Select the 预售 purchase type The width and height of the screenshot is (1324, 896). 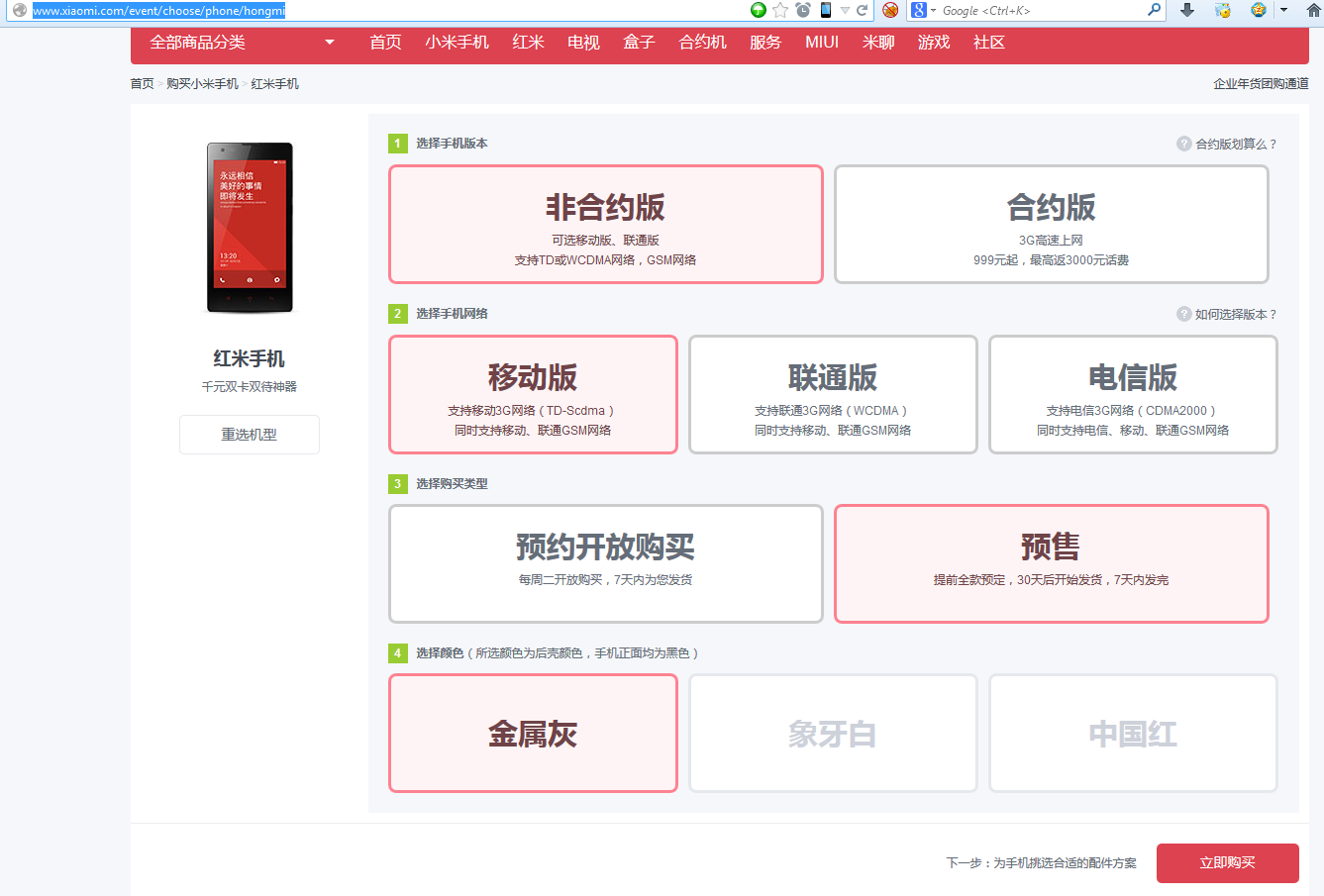pos(1052,563)
